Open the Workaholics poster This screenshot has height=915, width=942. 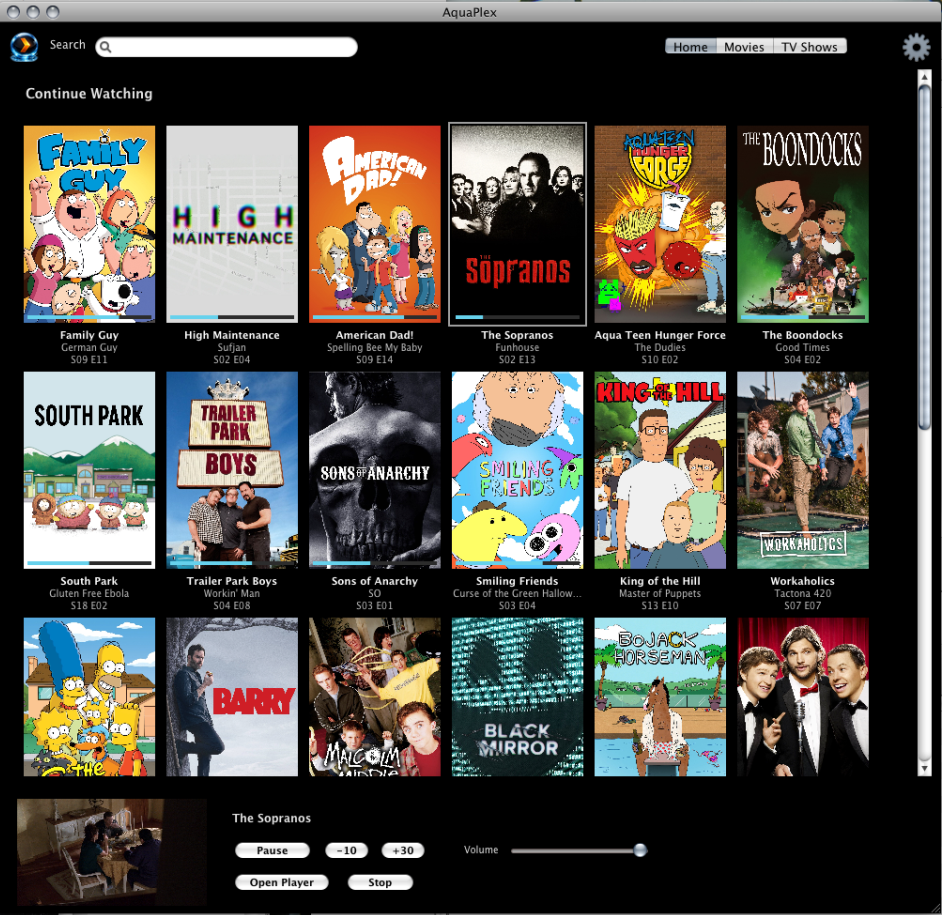point(803,470)
